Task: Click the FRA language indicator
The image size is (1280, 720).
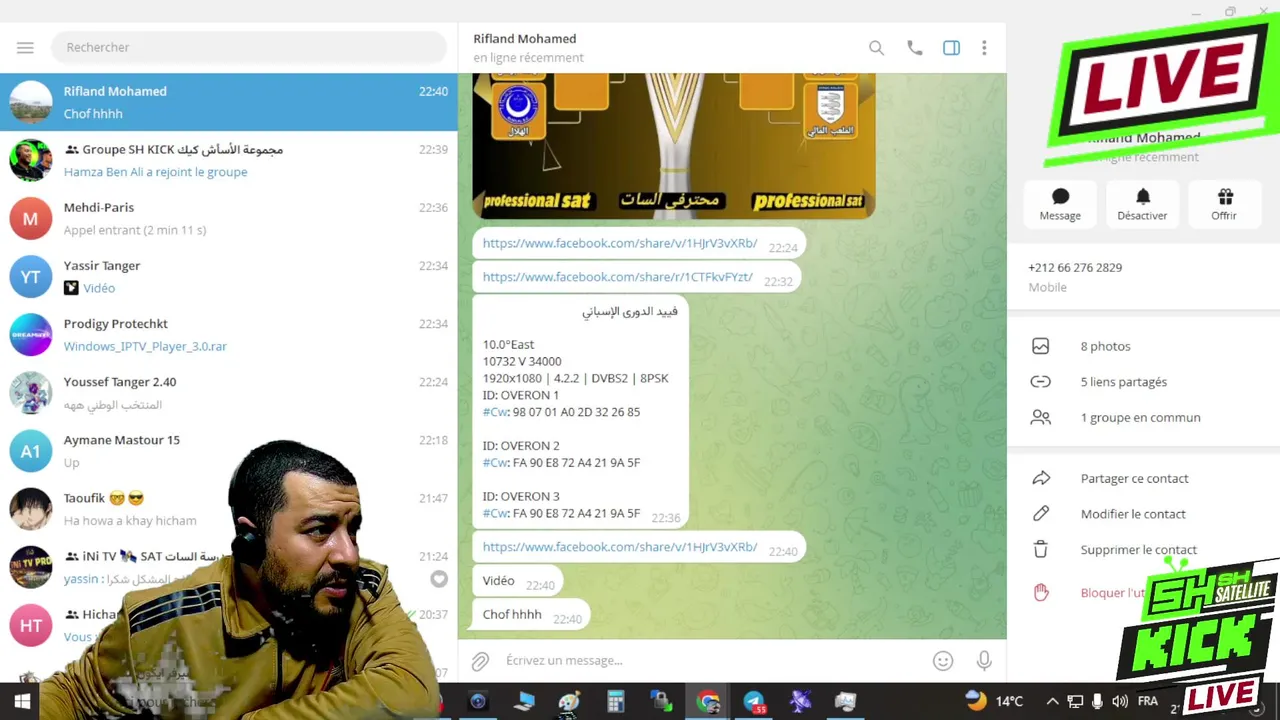Action: pos(1148,702)
